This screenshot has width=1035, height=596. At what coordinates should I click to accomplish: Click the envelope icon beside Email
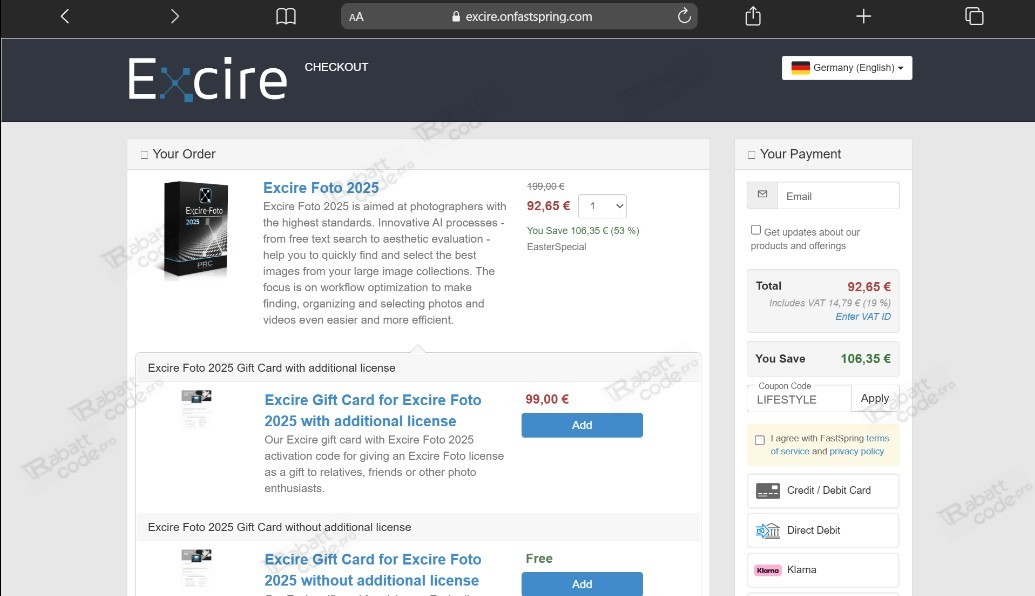(762, 194)
